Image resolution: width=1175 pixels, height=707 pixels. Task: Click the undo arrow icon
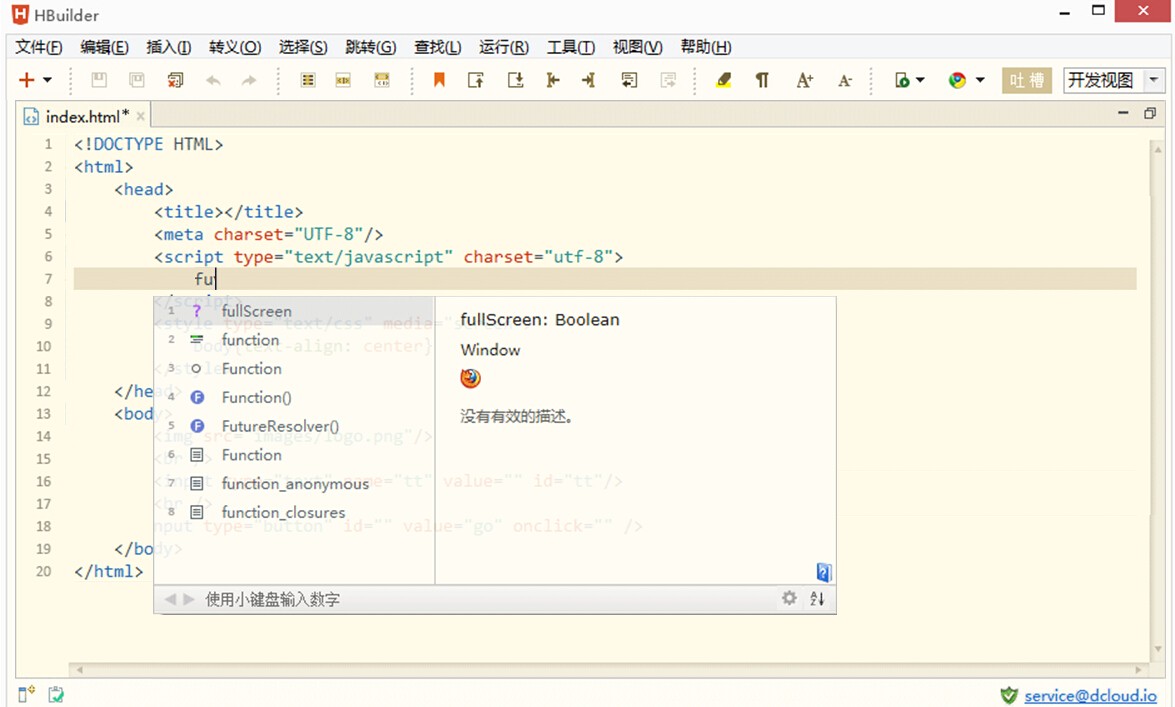[x=214, y=79]
